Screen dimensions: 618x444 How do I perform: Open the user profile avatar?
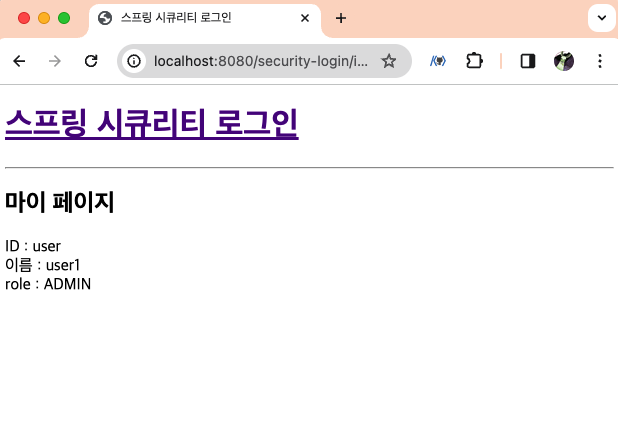(x=564, y=61)
